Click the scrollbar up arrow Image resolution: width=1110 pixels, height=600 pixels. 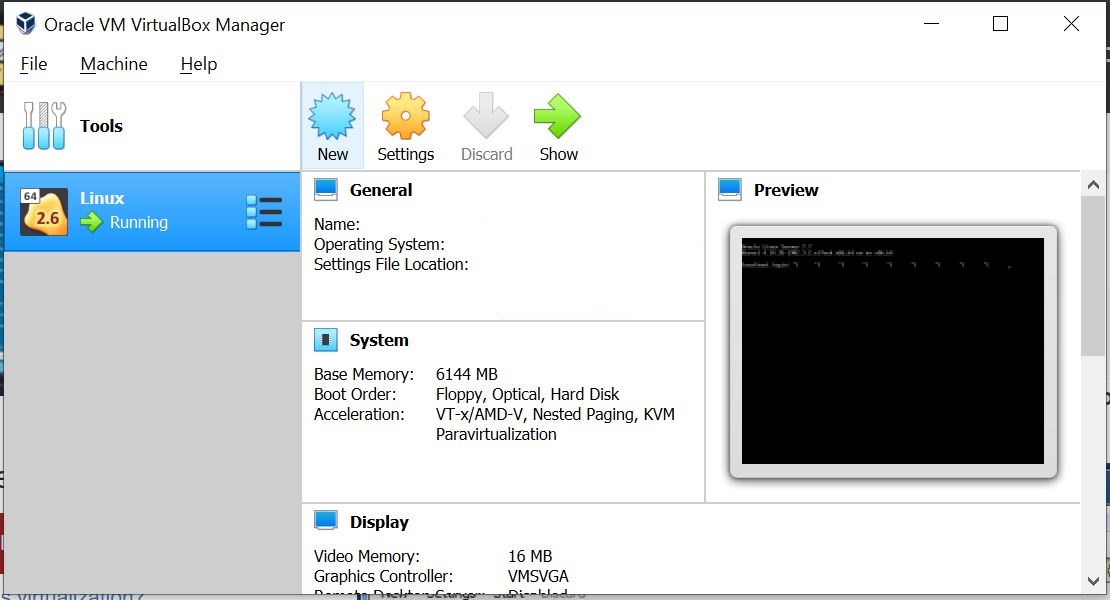pos(1092,182)
